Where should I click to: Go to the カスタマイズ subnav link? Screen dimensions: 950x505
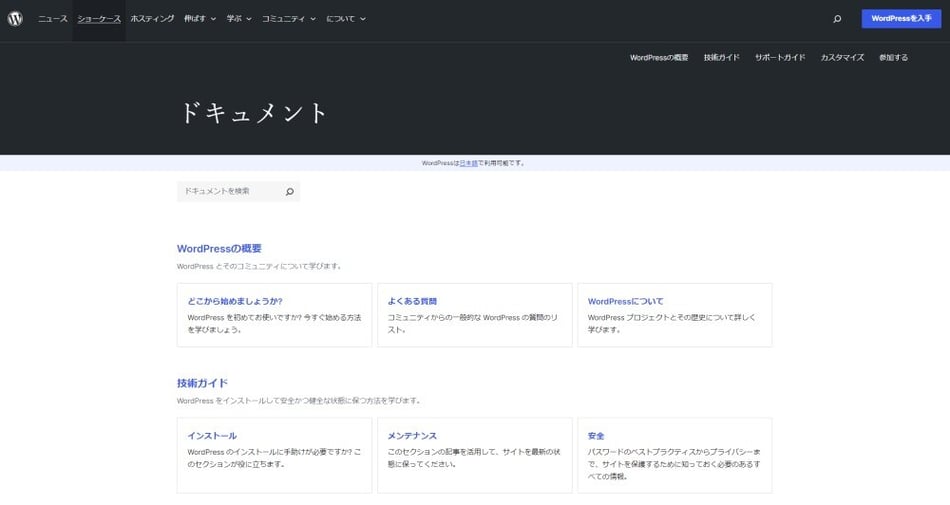point(842,58)
